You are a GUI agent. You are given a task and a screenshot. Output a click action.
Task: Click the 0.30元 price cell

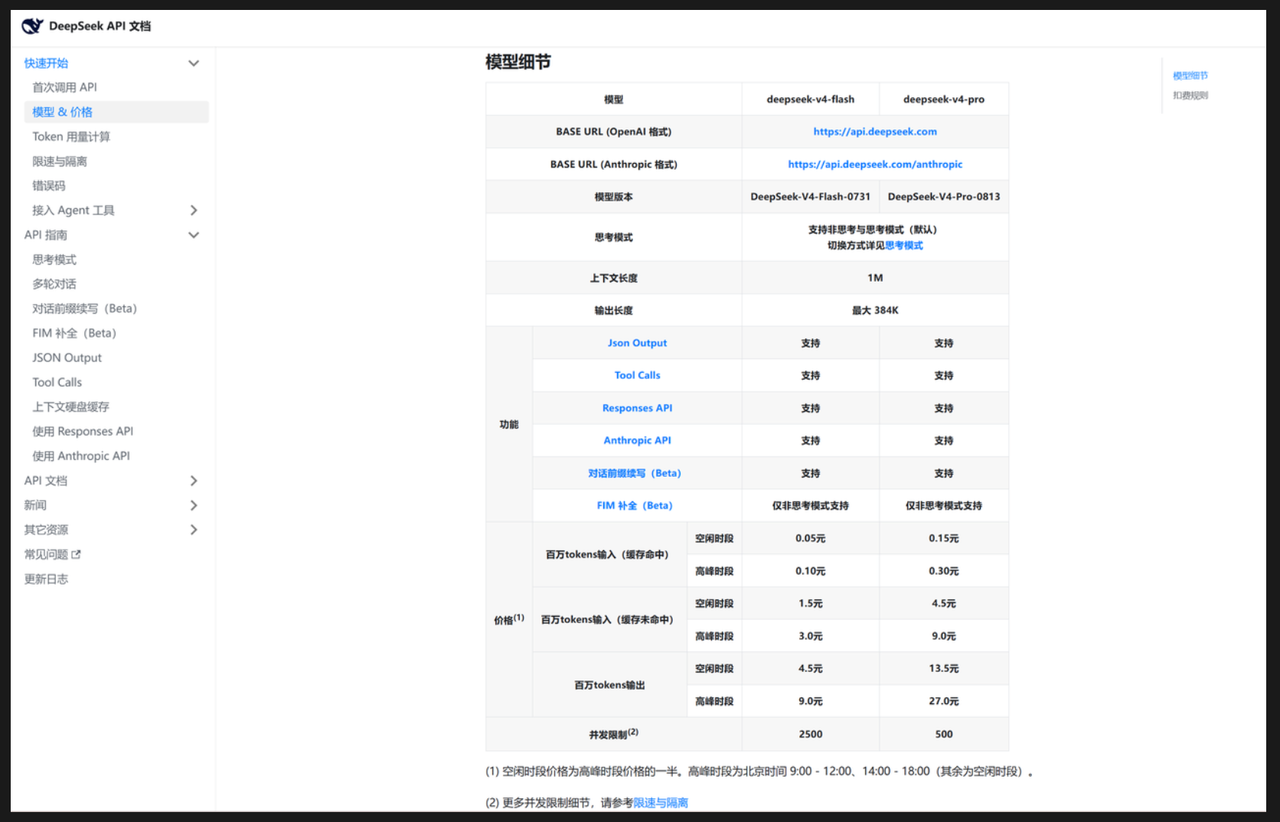coord(944,571)
